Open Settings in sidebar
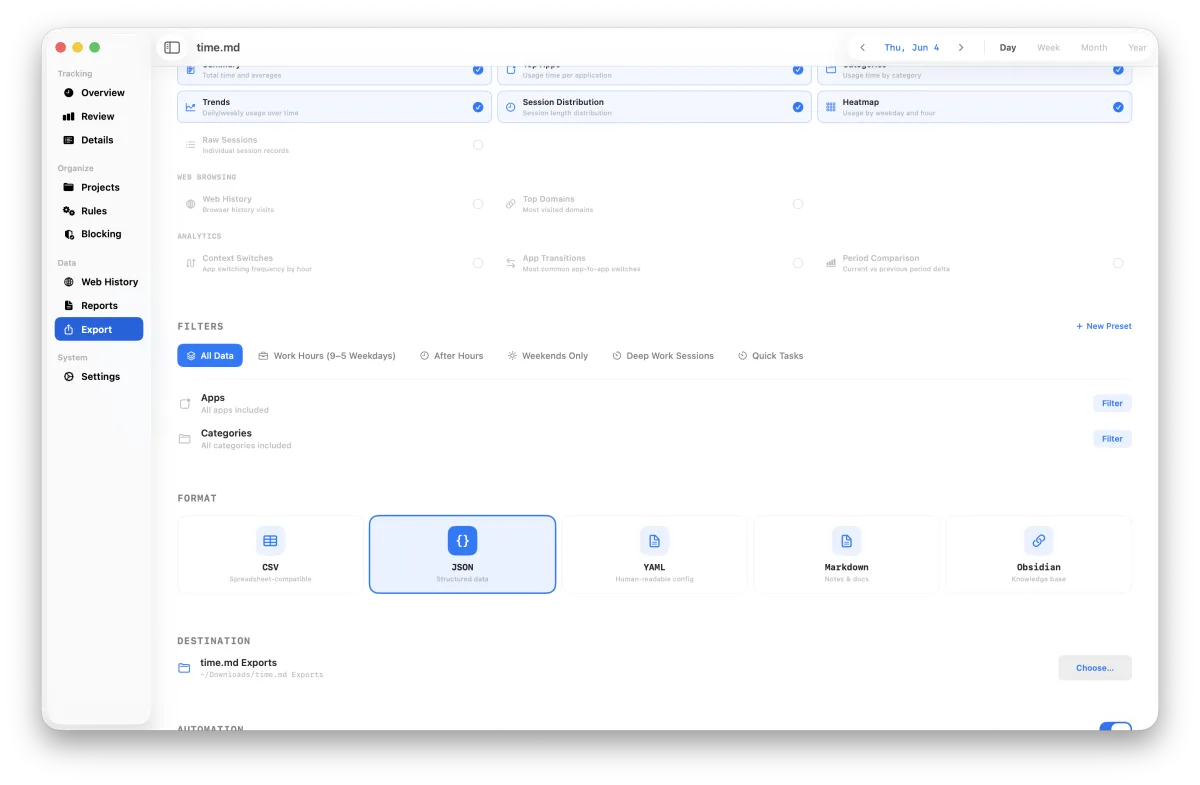The height and width of the screenshot is (785, 1200). pyautogui.click(x=99, y=377)
